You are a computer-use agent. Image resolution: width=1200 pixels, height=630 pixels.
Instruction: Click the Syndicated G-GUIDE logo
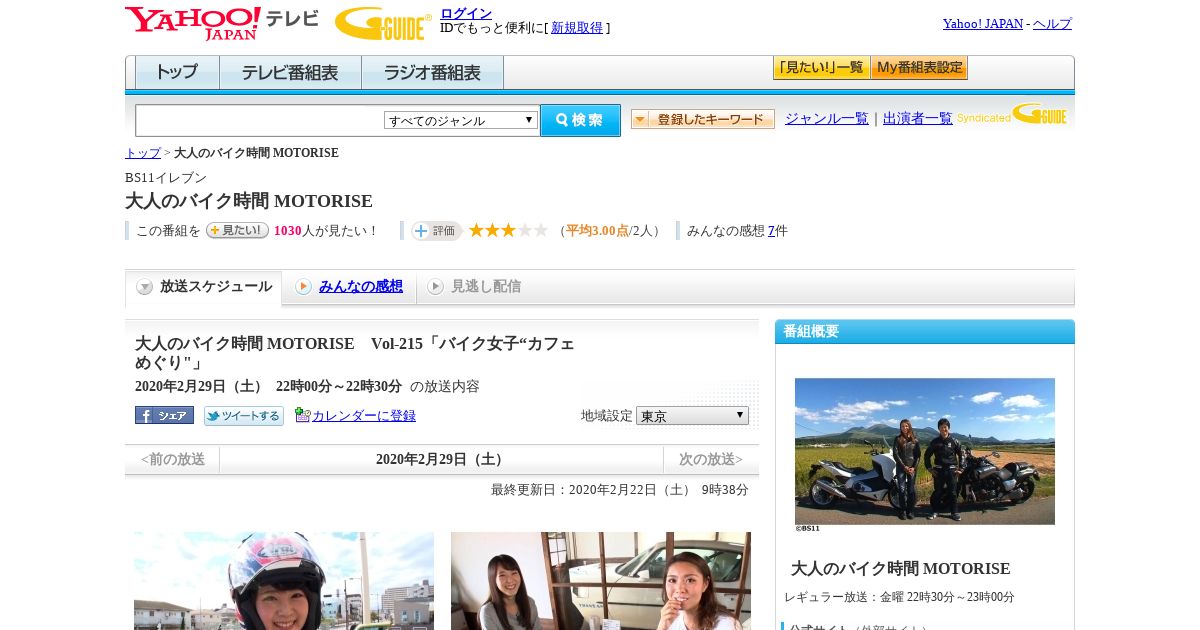pyautogui.click(x=1012, y=114)
